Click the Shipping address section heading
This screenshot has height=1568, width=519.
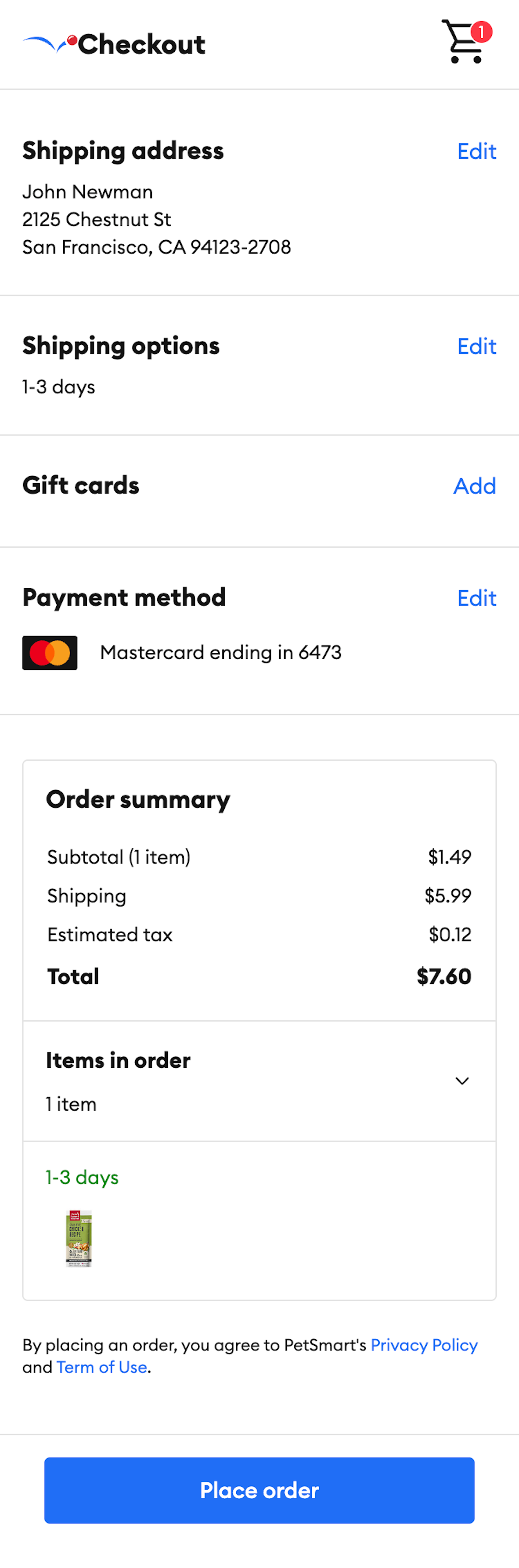[124, 151]
